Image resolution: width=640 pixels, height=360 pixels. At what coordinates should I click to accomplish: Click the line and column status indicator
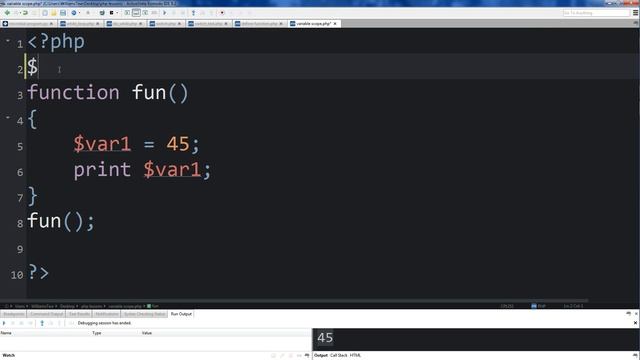coord(573,306)
